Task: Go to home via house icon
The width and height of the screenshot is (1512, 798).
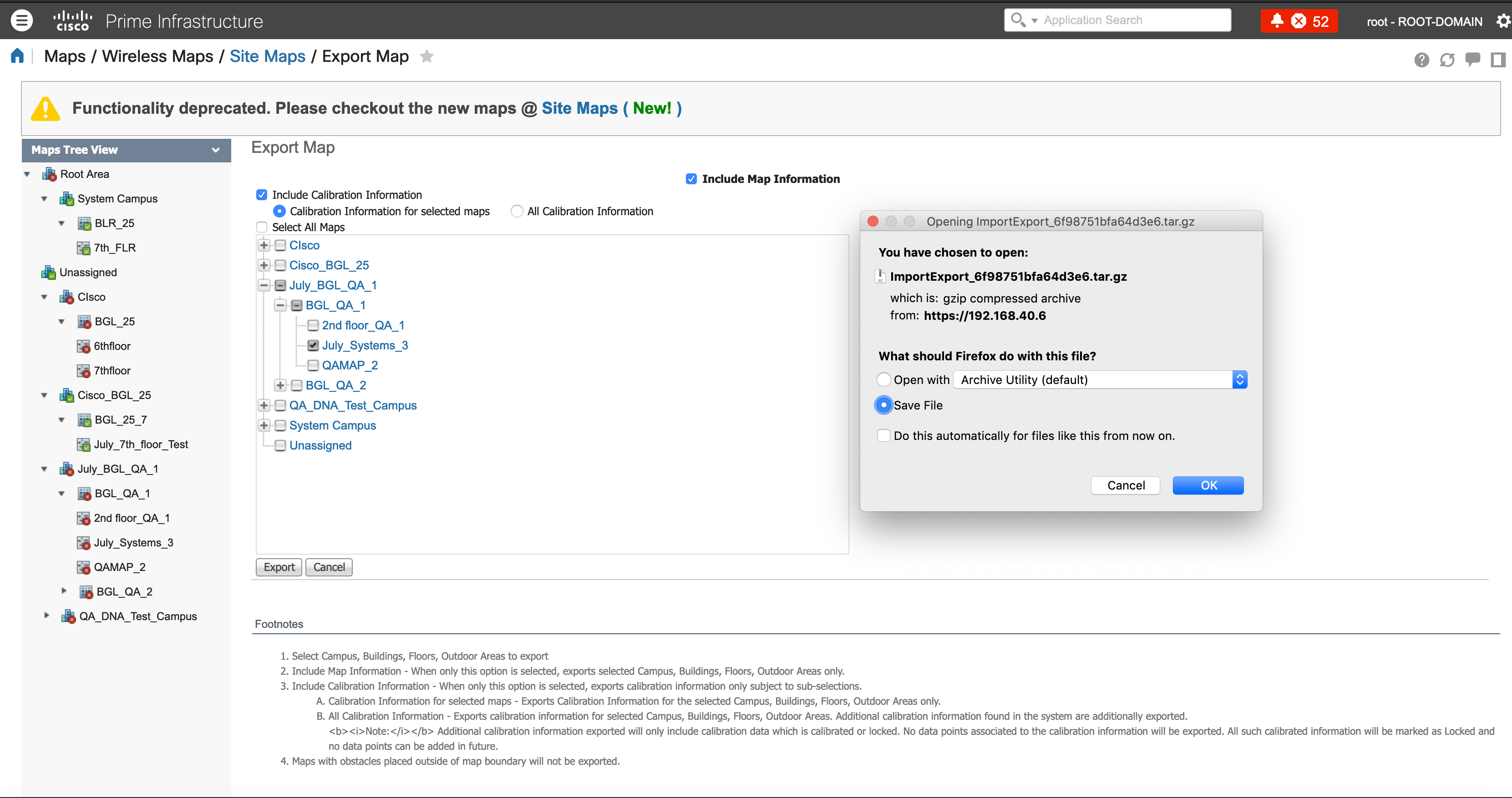Action: 18,56
